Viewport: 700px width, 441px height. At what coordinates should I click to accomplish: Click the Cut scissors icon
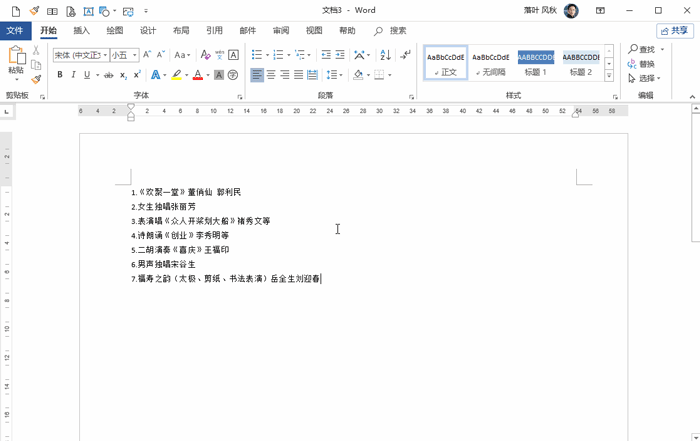pyautogui.click(x=37, y=50)
